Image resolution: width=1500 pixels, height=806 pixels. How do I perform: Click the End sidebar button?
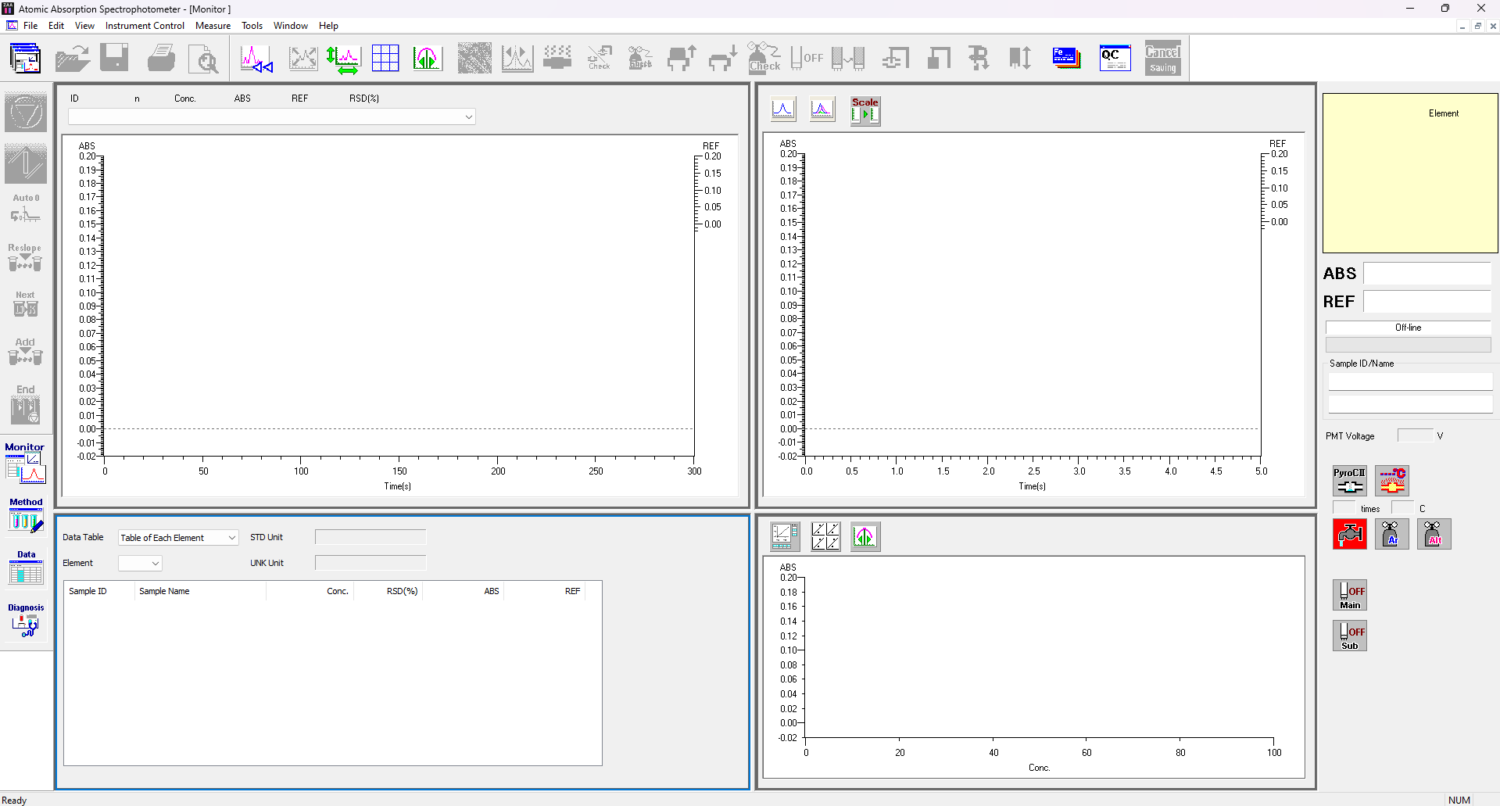pyautogui.click(x=26, y=403)
